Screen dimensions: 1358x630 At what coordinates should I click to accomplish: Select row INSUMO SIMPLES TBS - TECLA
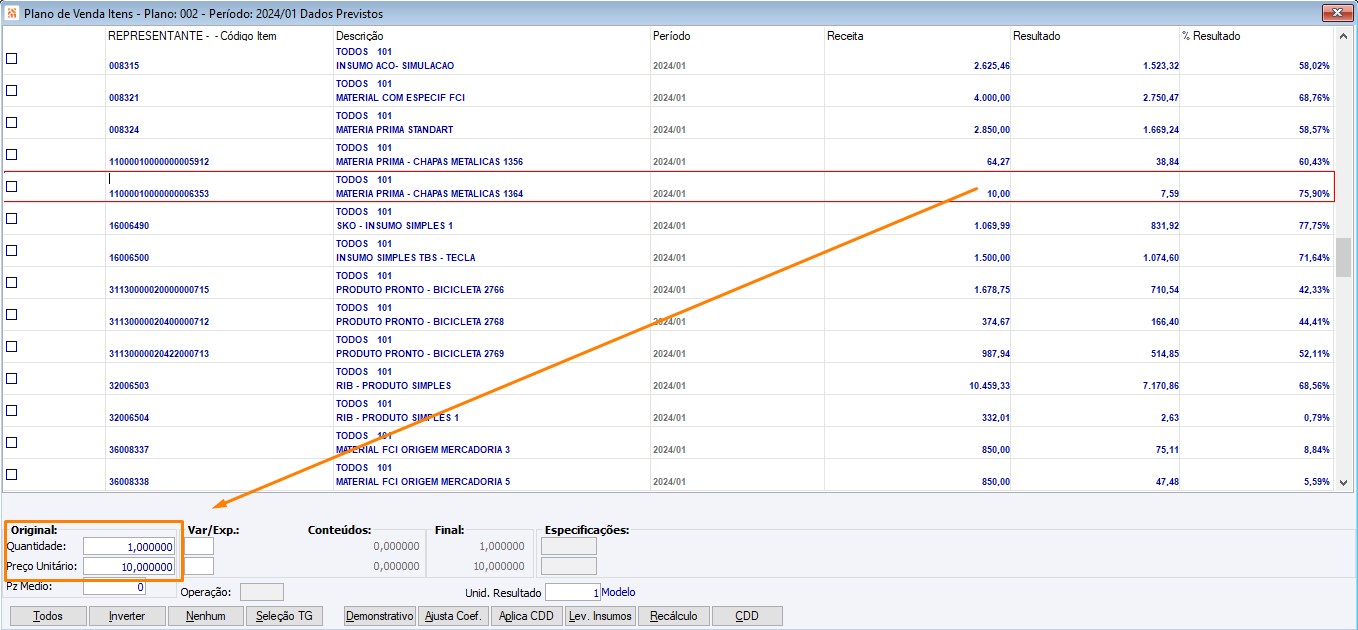[668, 251]
